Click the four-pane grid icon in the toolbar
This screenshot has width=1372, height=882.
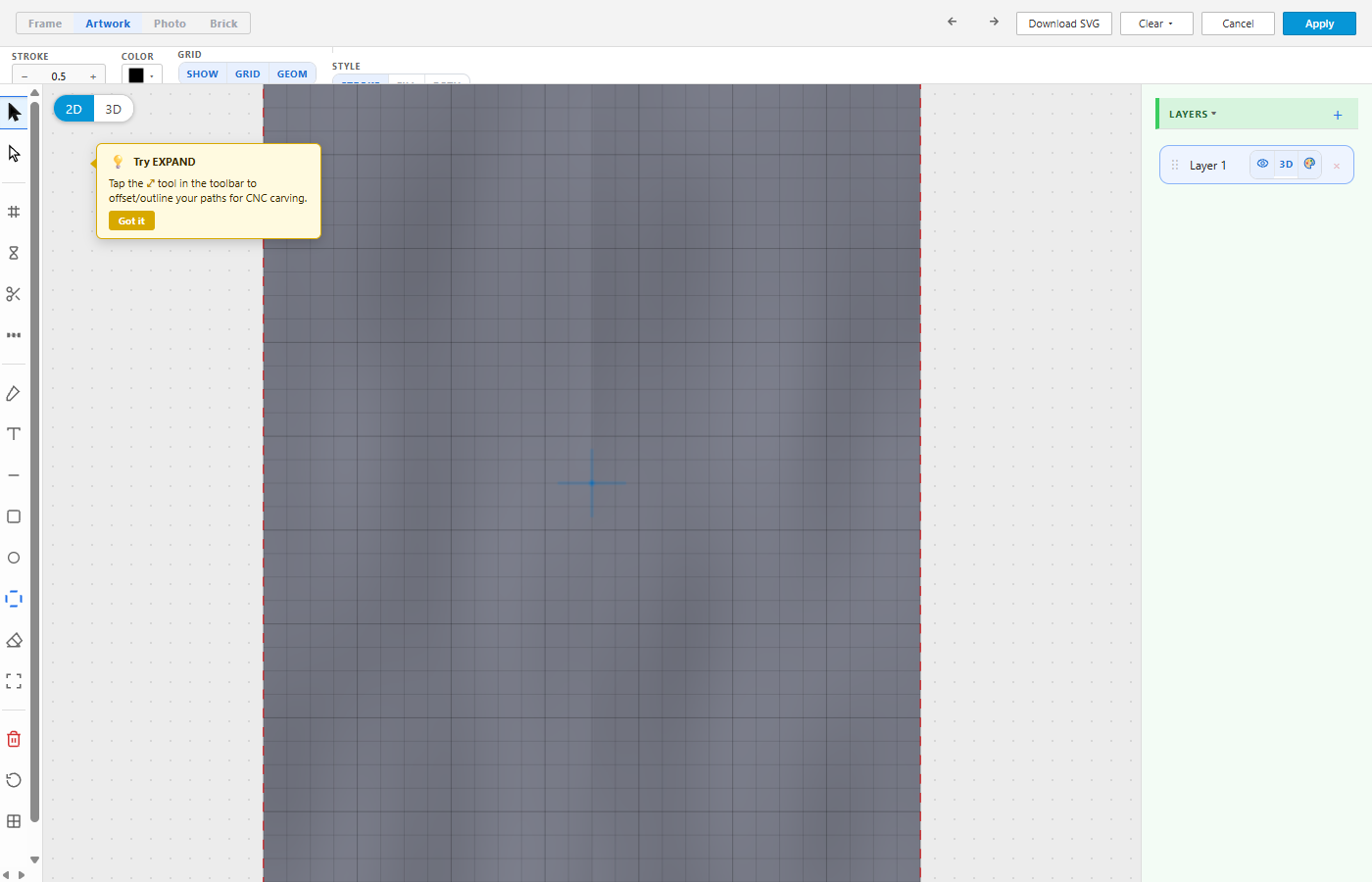pos(14,821)
